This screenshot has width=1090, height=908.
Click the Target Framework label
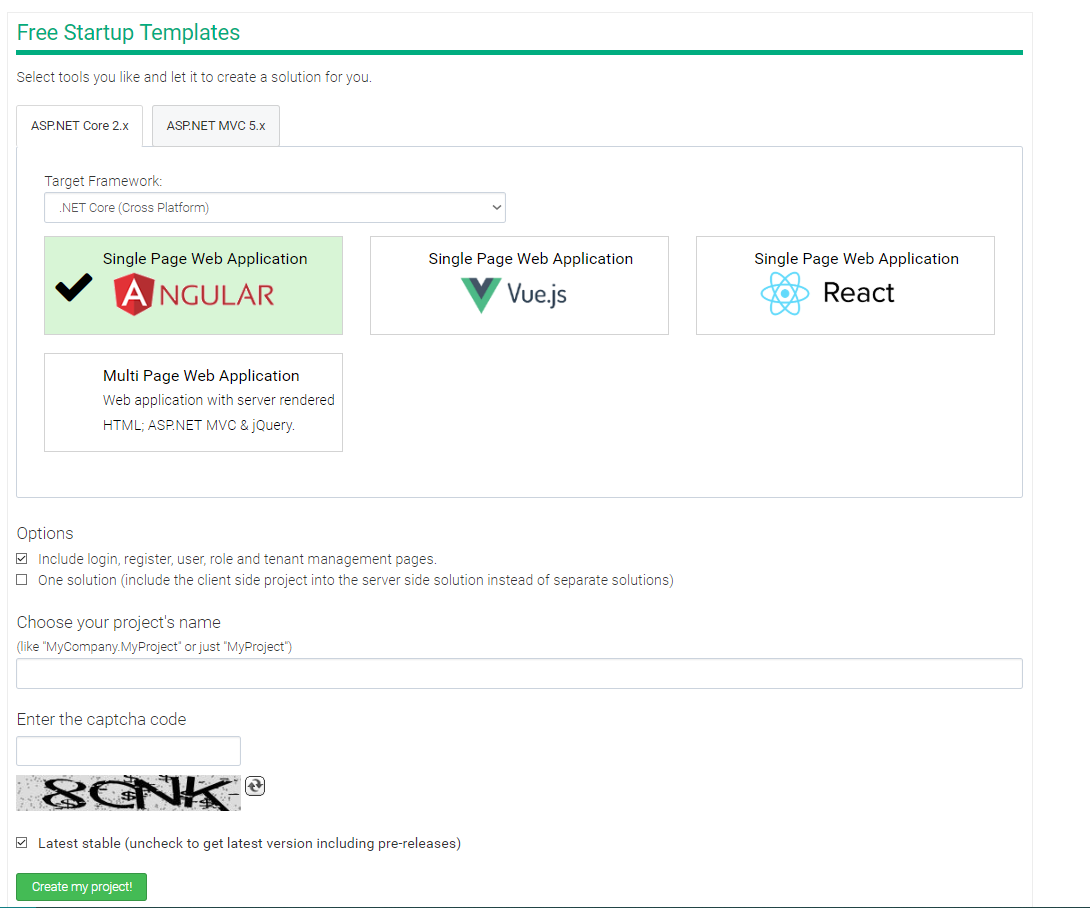click(x=104, y=181)
